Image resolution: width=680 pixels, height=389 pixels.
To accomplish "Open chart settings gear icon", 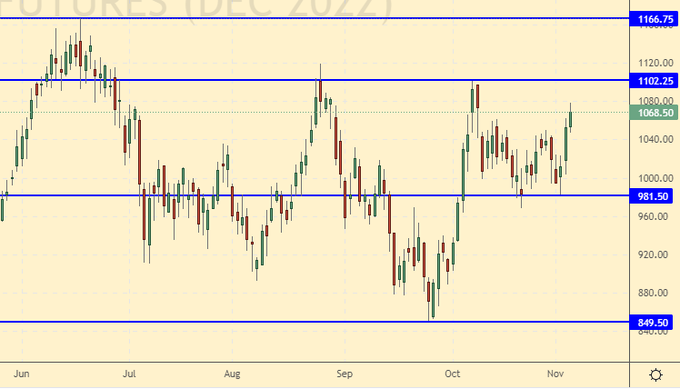I will (x=656, y=375).
